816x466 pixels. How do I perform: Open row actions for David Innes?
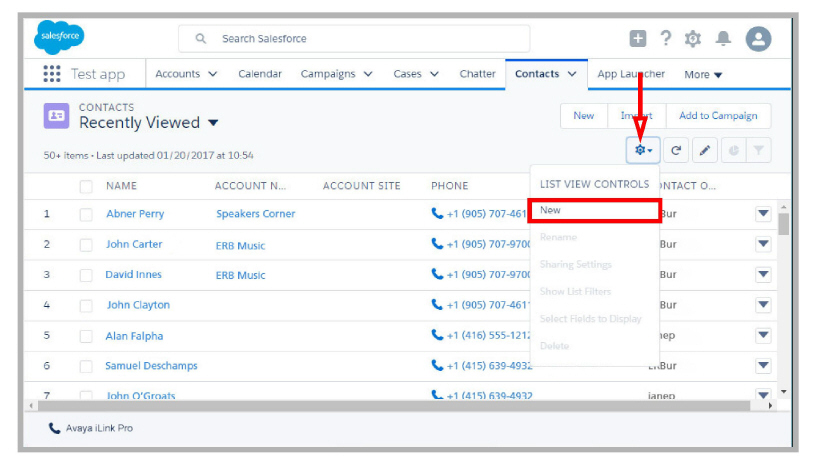point(763,274)
